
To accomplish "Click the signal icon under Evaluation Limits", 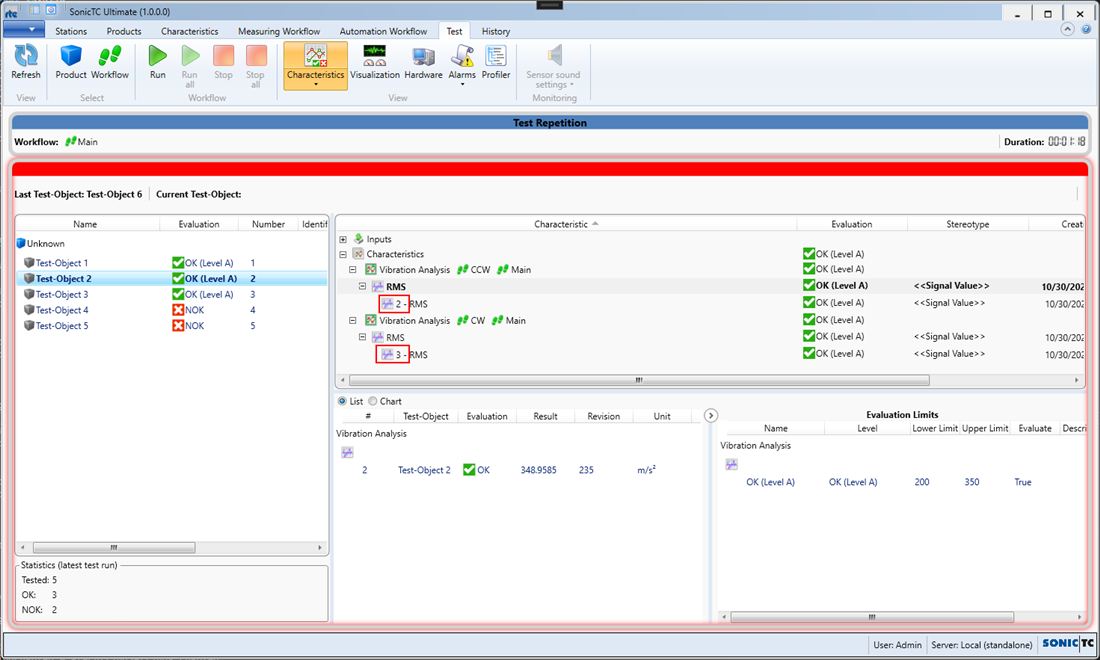I will [732, 464].
